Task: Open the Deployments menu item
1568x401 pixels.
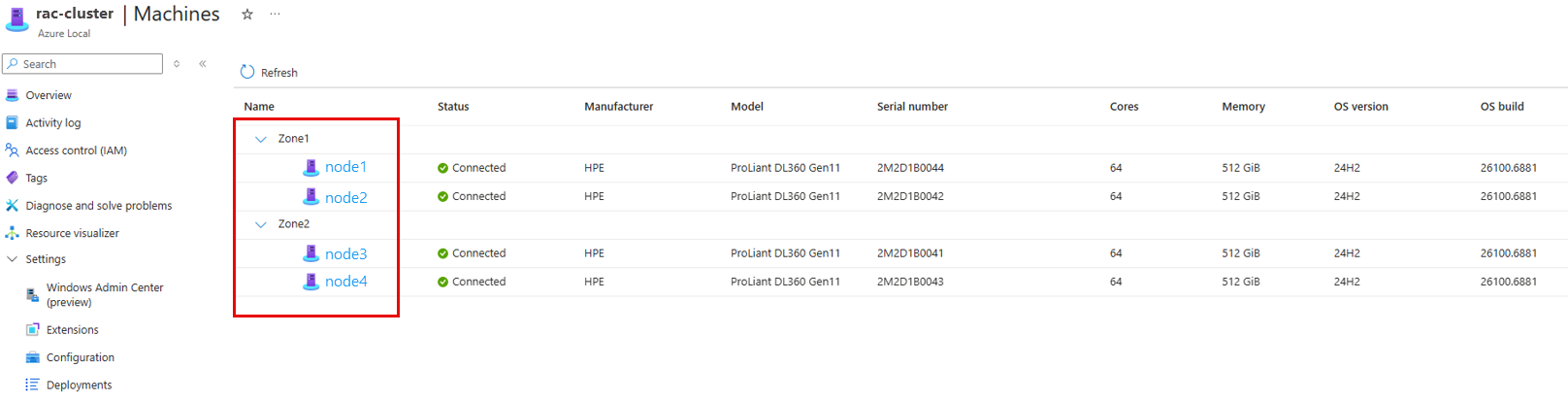Action: 79,385
